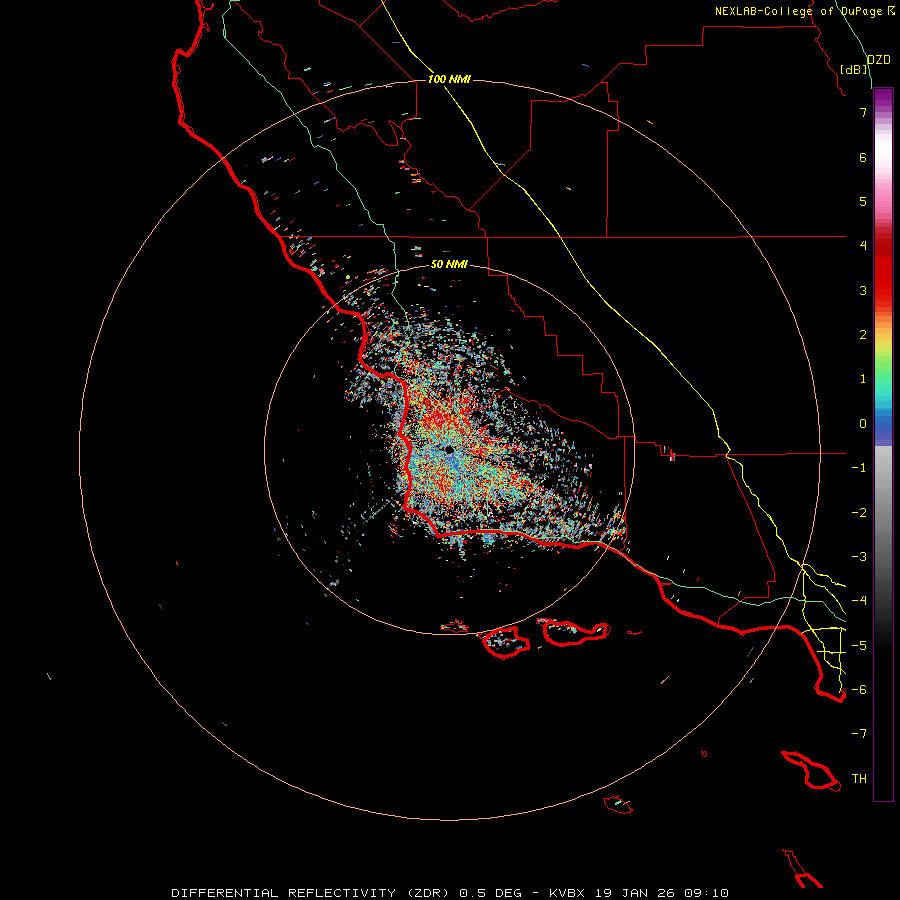Screen dimensions: 900x900
Task: Click the -3 dB value on the scale
Action: pyautogui.click(x=859, y=557)
